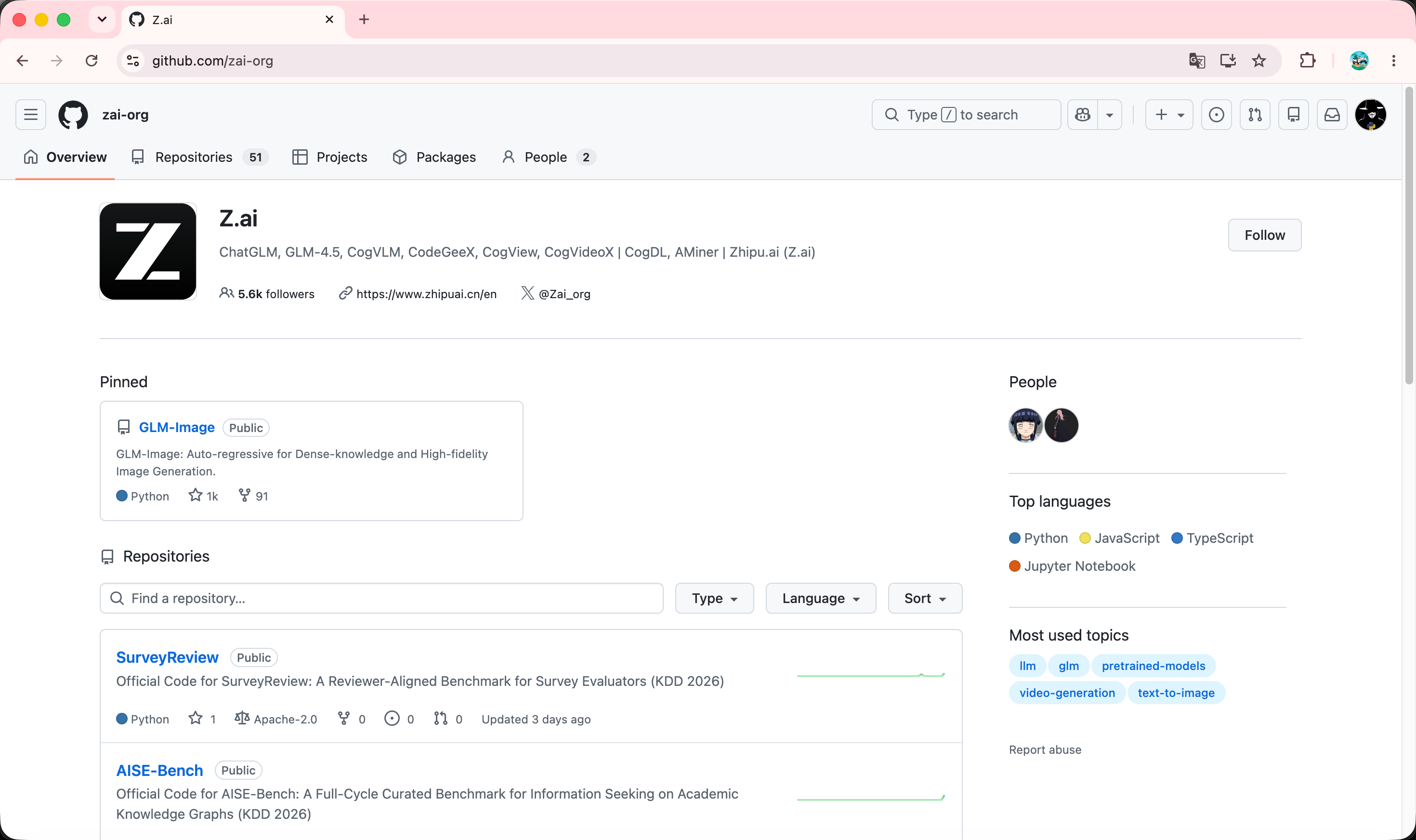This screenshot has width=1416, height=840.
Task: Focus the Find a repository search field
Action: [381, 598]
